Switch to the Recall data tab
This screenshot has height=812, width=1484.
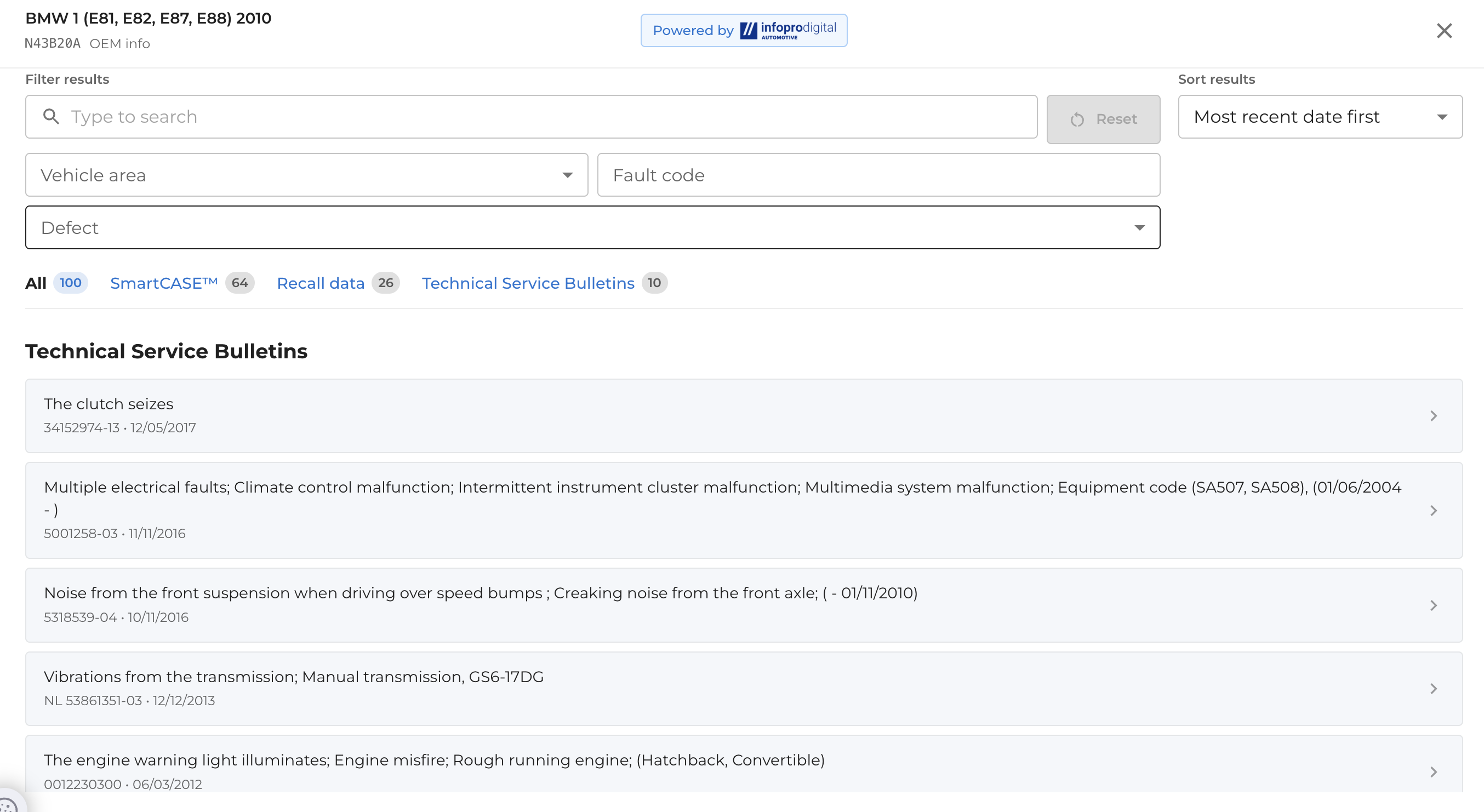pyautogui.click(x=338, y=283)
